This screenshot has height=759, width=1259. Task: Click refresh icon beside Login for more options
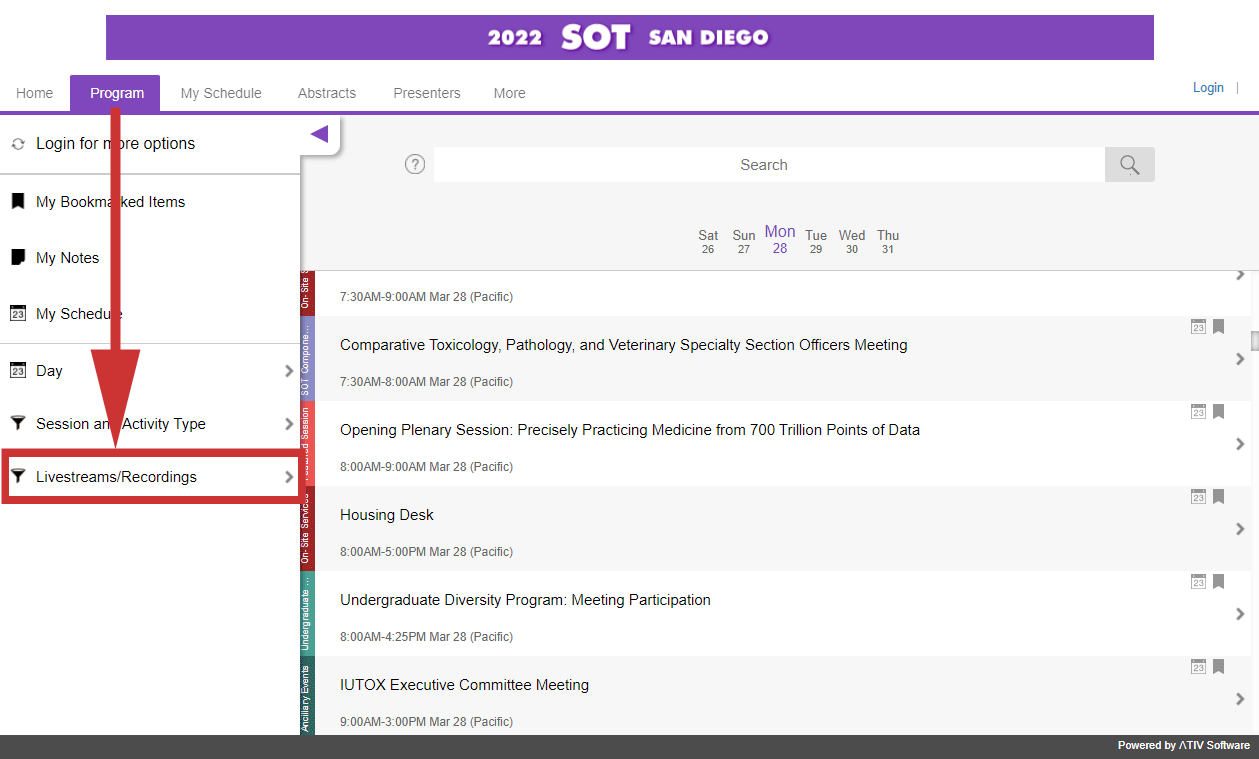[x=18, y=144]
